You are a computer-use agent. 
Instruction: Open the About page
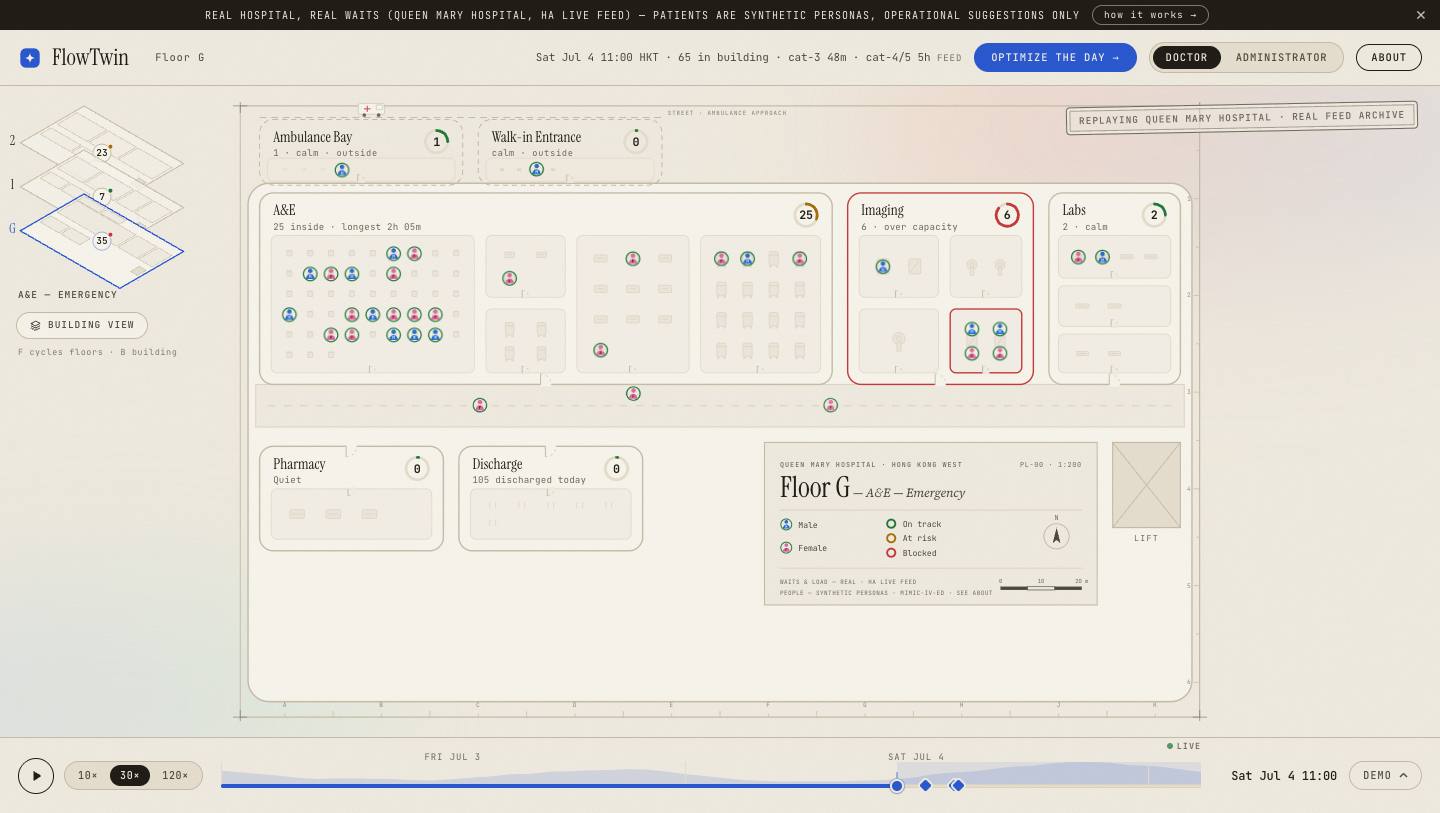tap(1388, 58)
